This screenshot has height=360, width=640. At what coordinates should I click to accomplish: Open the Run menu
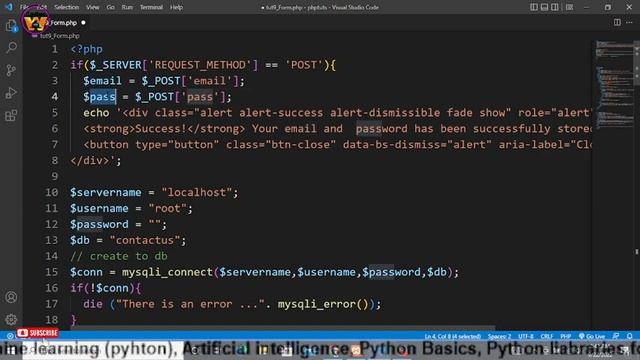(x=127, y=7)
